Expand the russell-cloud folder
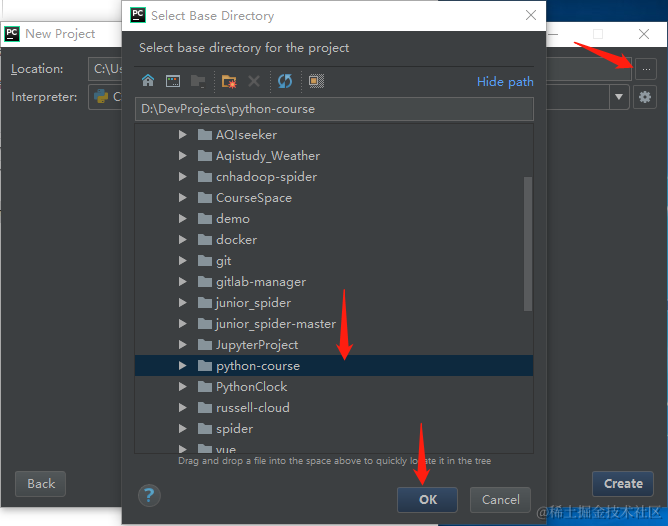The image size is (668, 526). click(182, 407)
